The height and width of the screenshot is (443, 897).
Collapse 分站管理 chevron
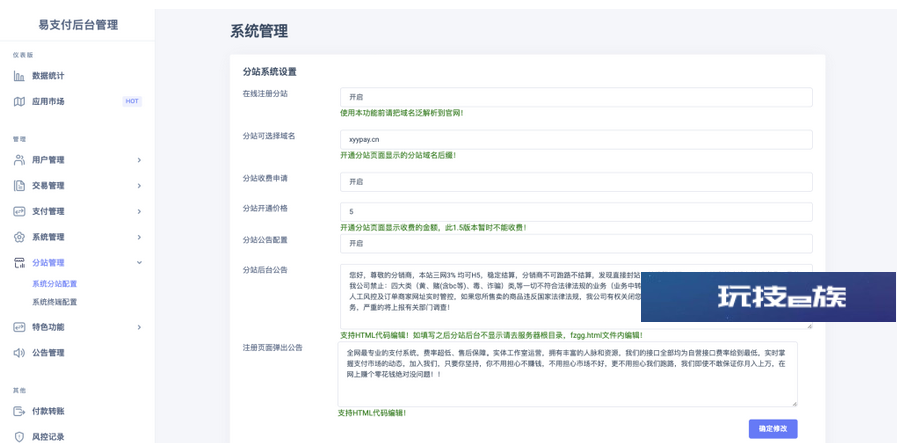pos(139,263)
